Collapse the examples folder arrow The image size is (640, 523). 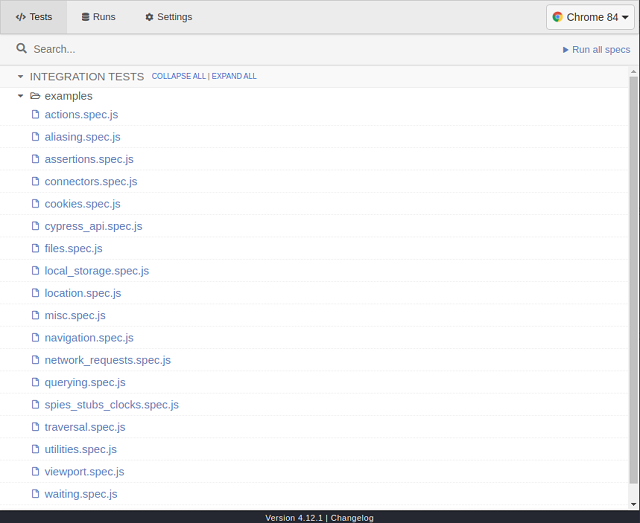[x=20, y=96]
